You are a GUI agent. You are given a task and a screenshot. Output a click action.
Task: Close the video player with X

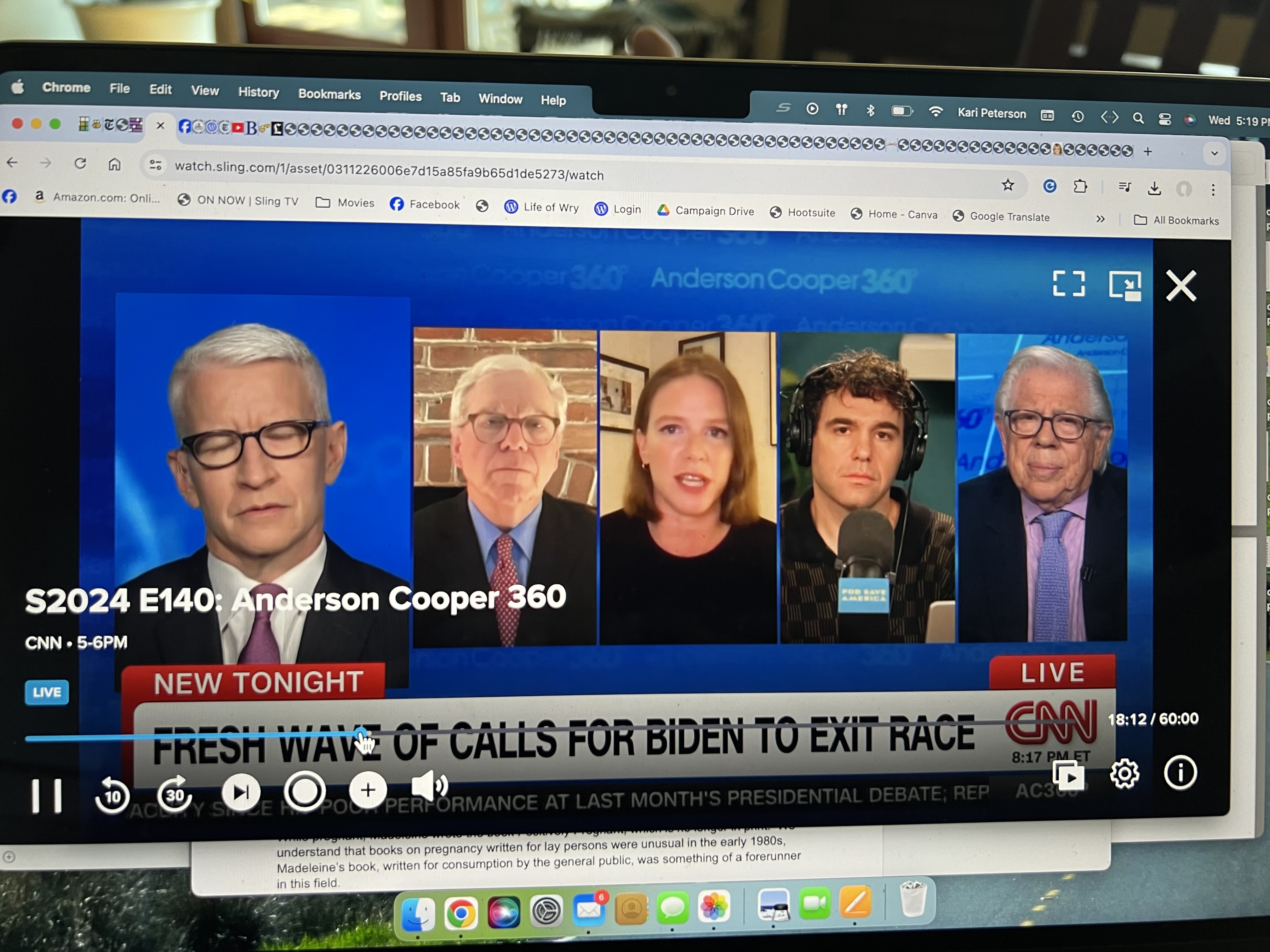[x=1181, y=286]
